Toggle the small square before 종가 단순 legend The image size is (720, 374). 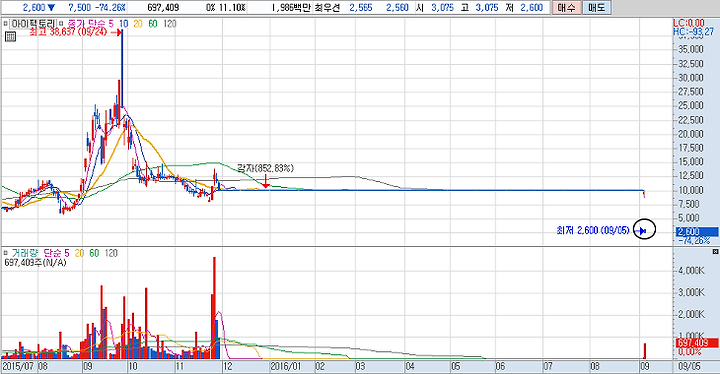click(61, 23)
